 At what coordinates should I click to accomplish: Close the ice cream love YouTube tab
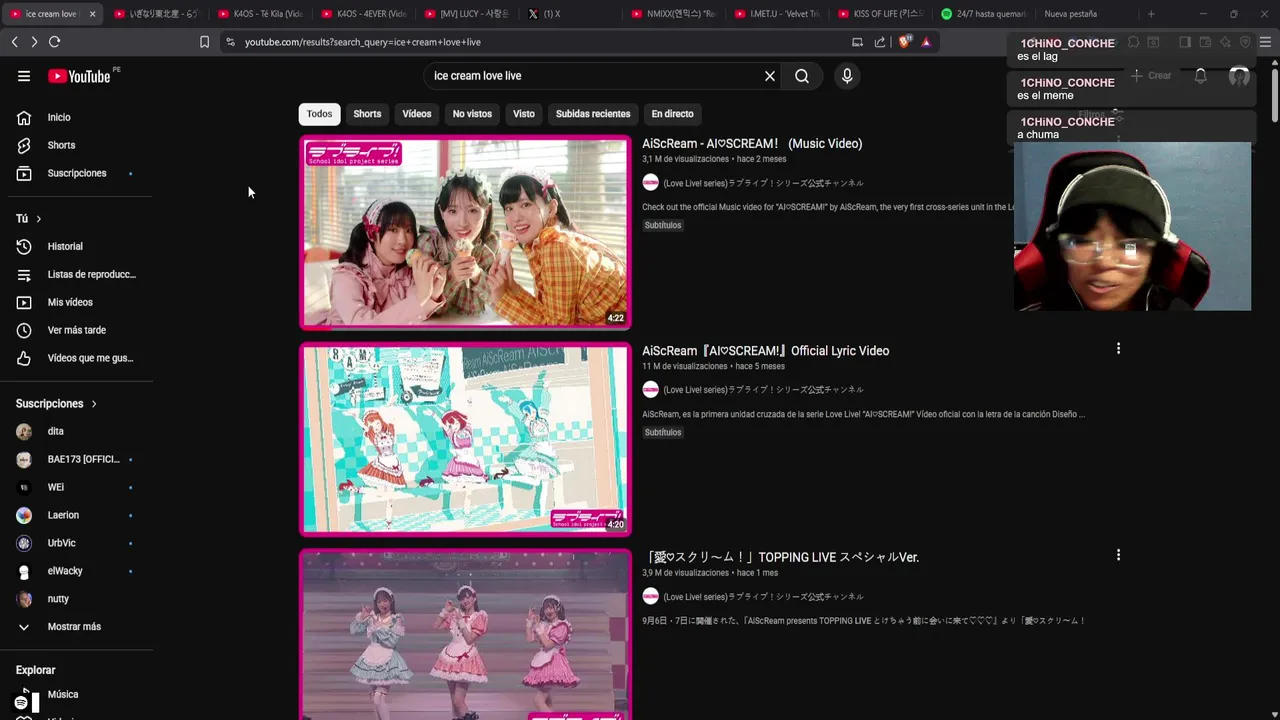[x=92, y=14]
